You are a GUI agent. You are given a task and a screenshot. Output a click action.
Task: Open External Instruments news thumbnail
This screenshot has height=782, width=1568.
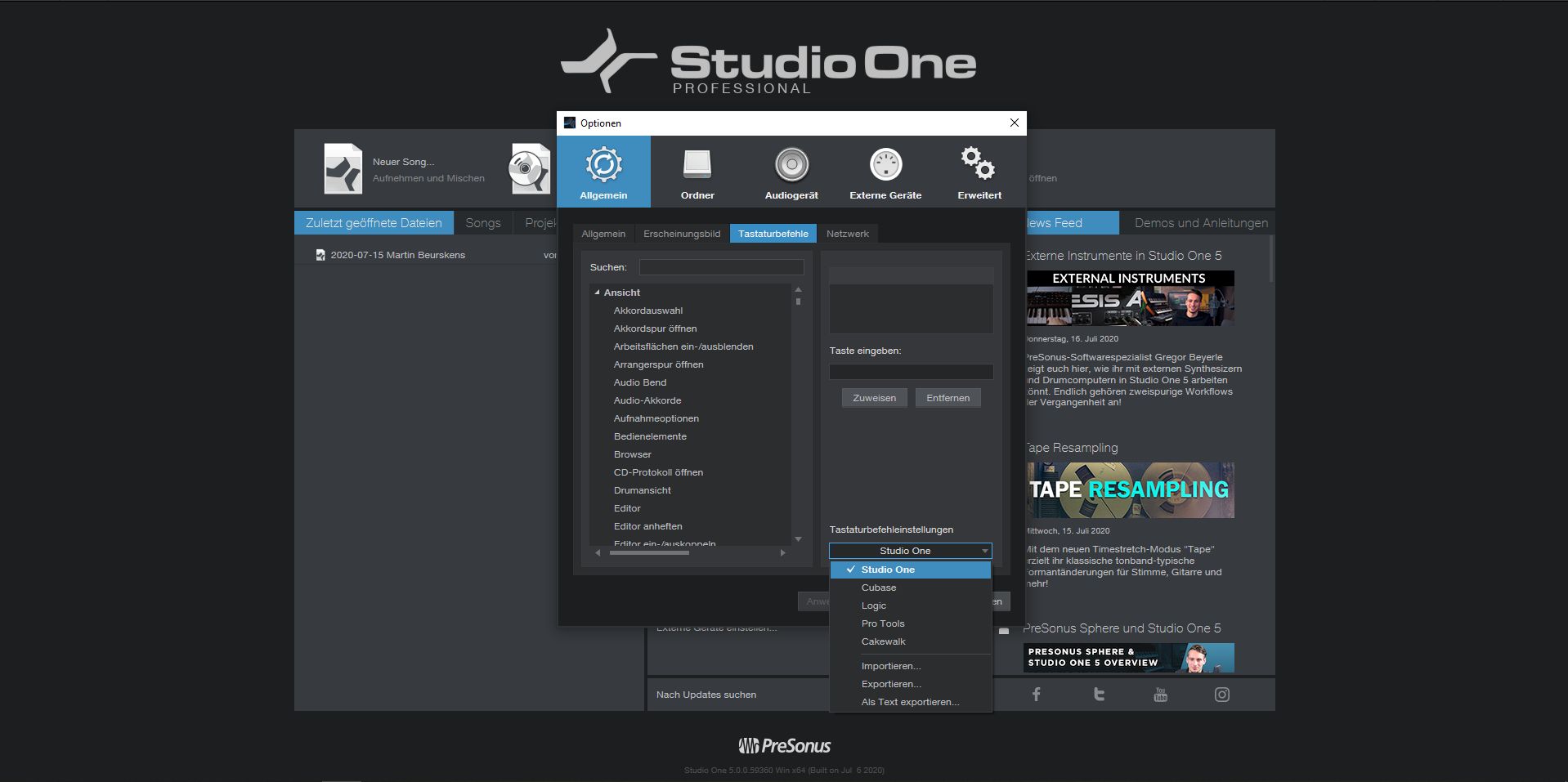[x=1130, y=298]
